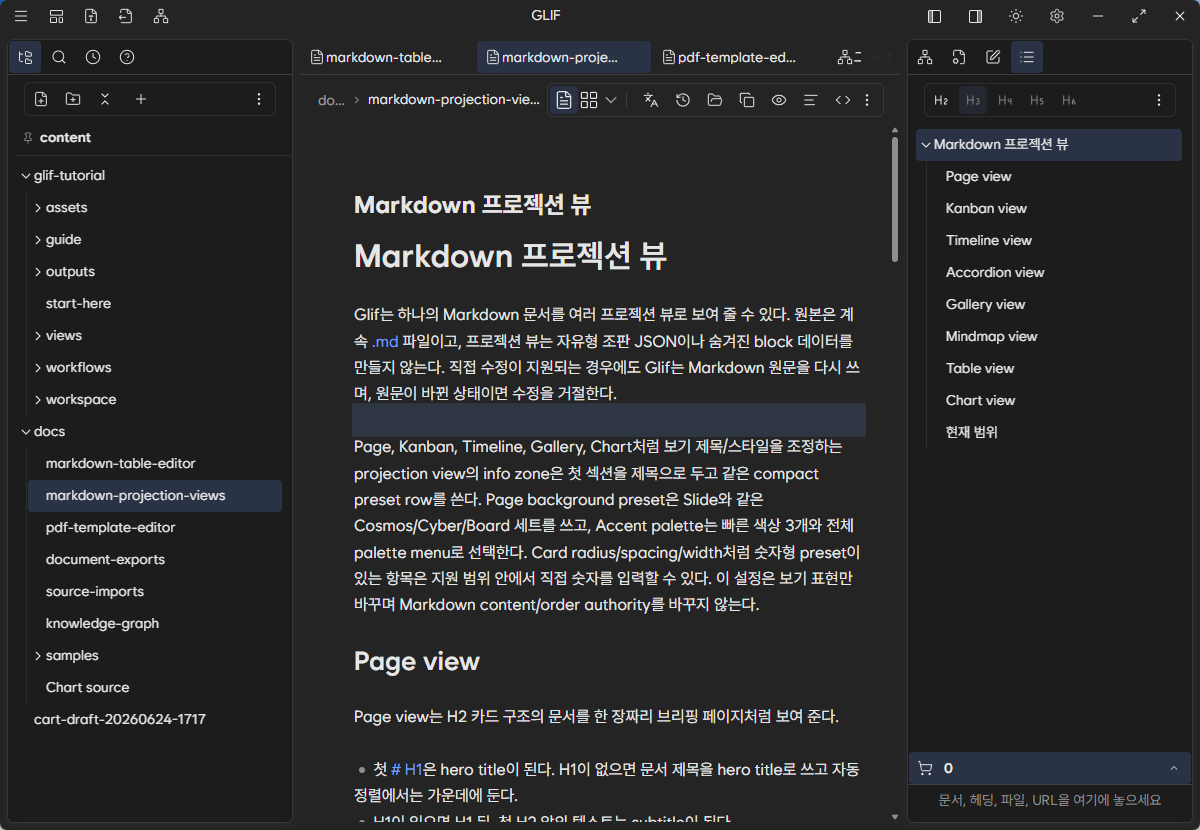Click the do... breadcrumb segment
Viewport: 1200px width, 830px height.
click(x=330, y=100)
